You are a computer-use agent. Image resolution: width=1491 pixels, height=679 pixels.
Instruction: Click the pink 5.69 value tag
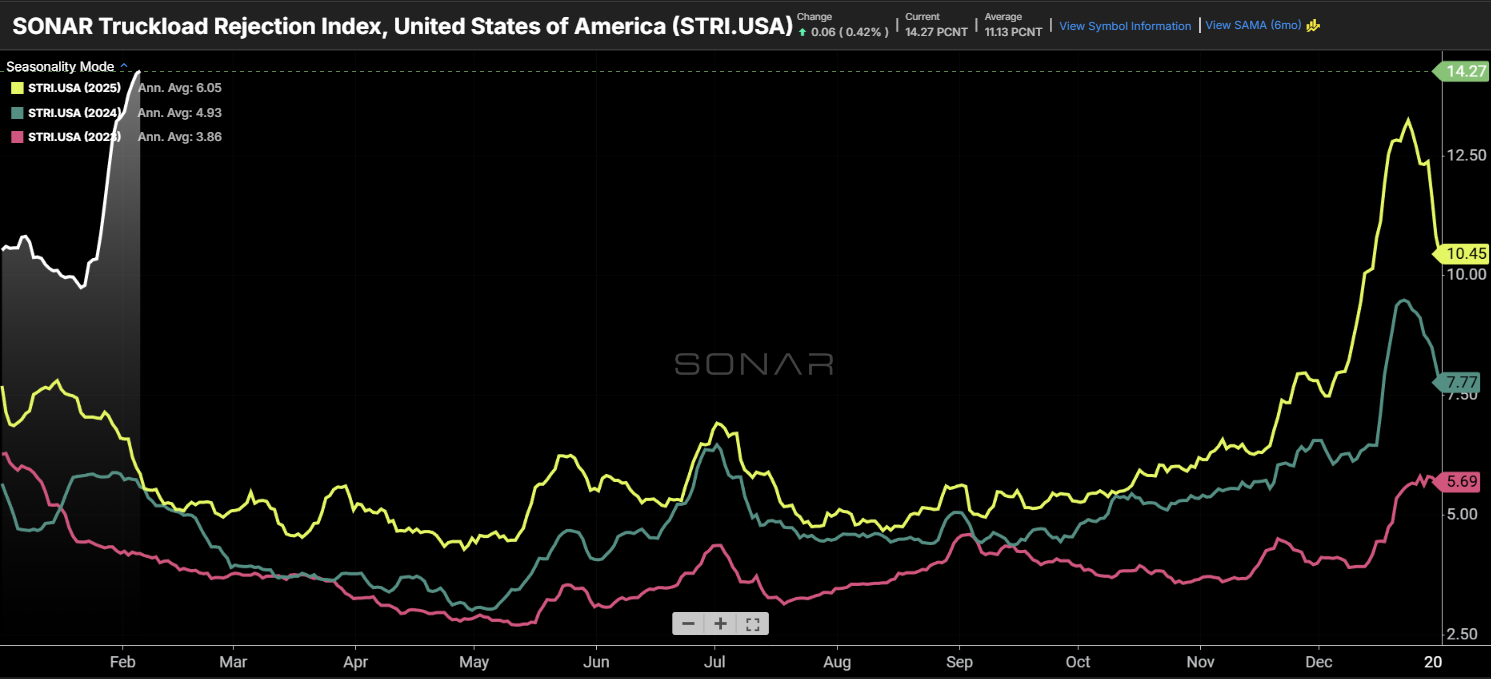coord(1461,482)
